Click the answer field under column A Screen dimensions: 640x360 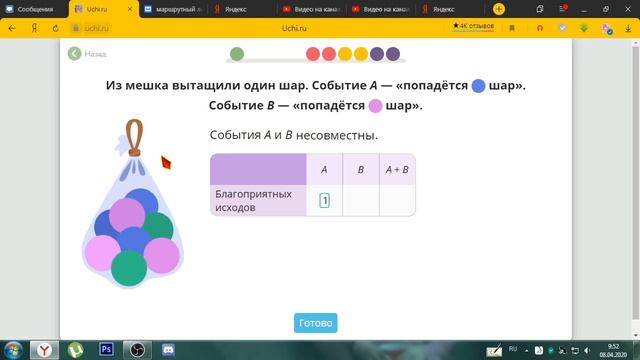point(324,200)
